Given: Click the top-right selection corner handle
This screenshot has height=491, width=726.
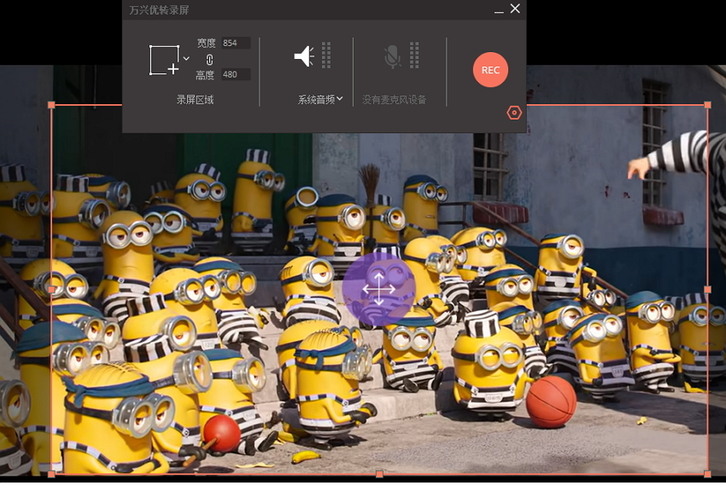Looking at the screenshot, I should point(707,105).
